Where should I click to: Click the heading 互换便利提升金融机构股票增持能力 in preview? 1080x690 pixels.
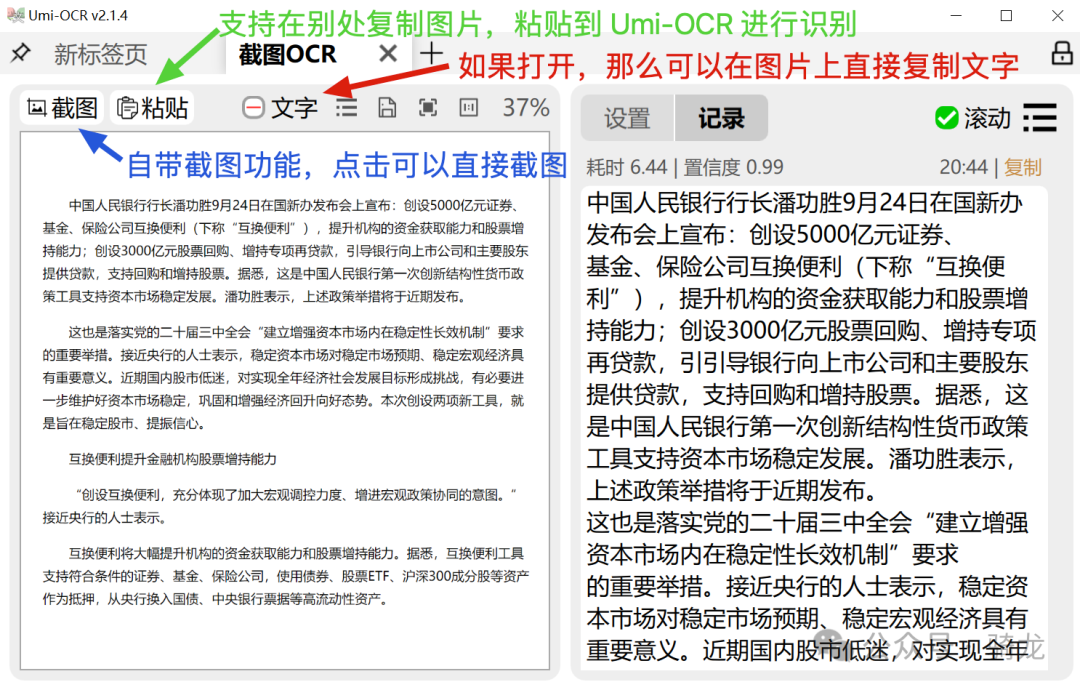172,459
